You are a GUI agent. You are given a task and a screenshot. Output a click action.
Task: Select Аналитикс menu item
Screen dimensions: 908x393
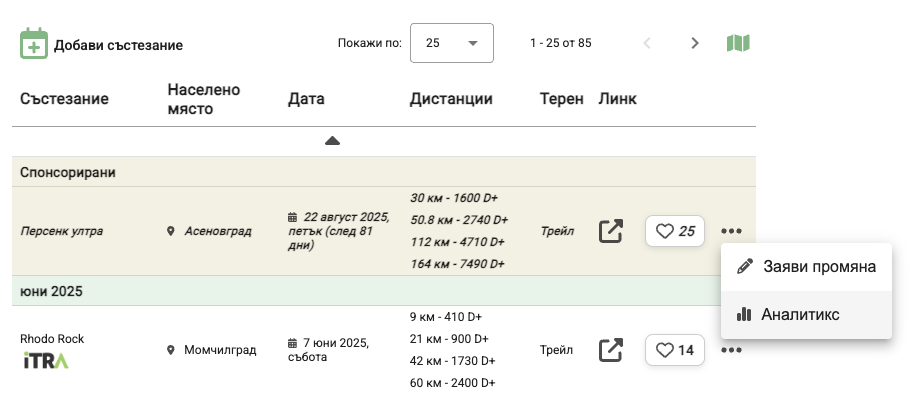[806, 314]
